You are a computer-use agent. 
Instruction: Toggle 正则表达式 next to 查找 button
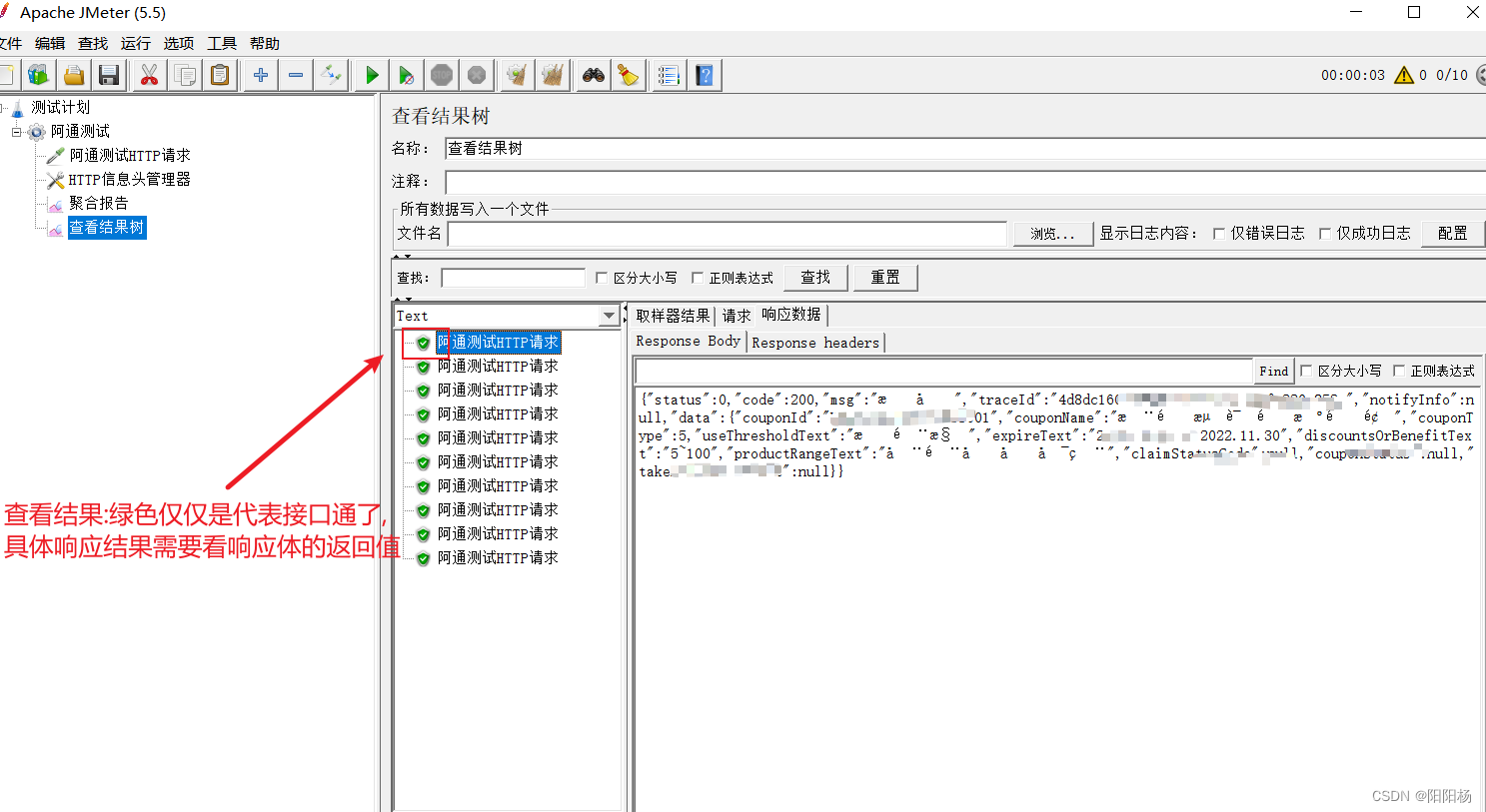[x=698, y=278]
